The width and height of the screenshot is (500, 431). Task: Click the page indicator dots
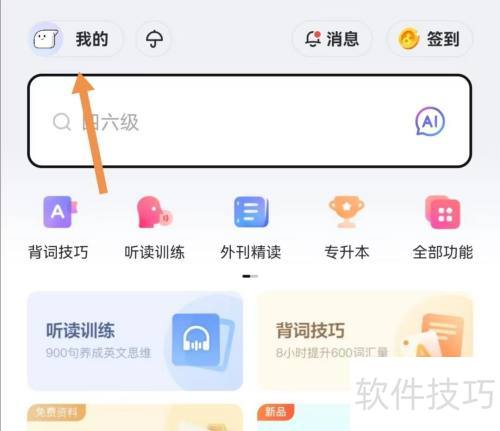(250, 276)
